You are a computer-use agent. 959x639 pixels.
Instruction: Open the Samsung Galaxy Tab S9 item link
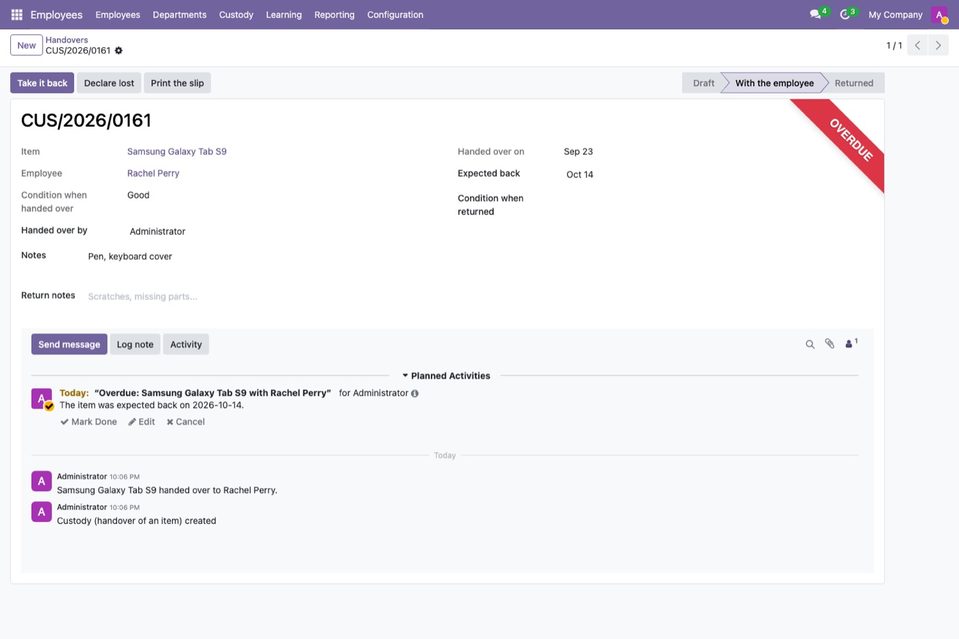(177, 152)
